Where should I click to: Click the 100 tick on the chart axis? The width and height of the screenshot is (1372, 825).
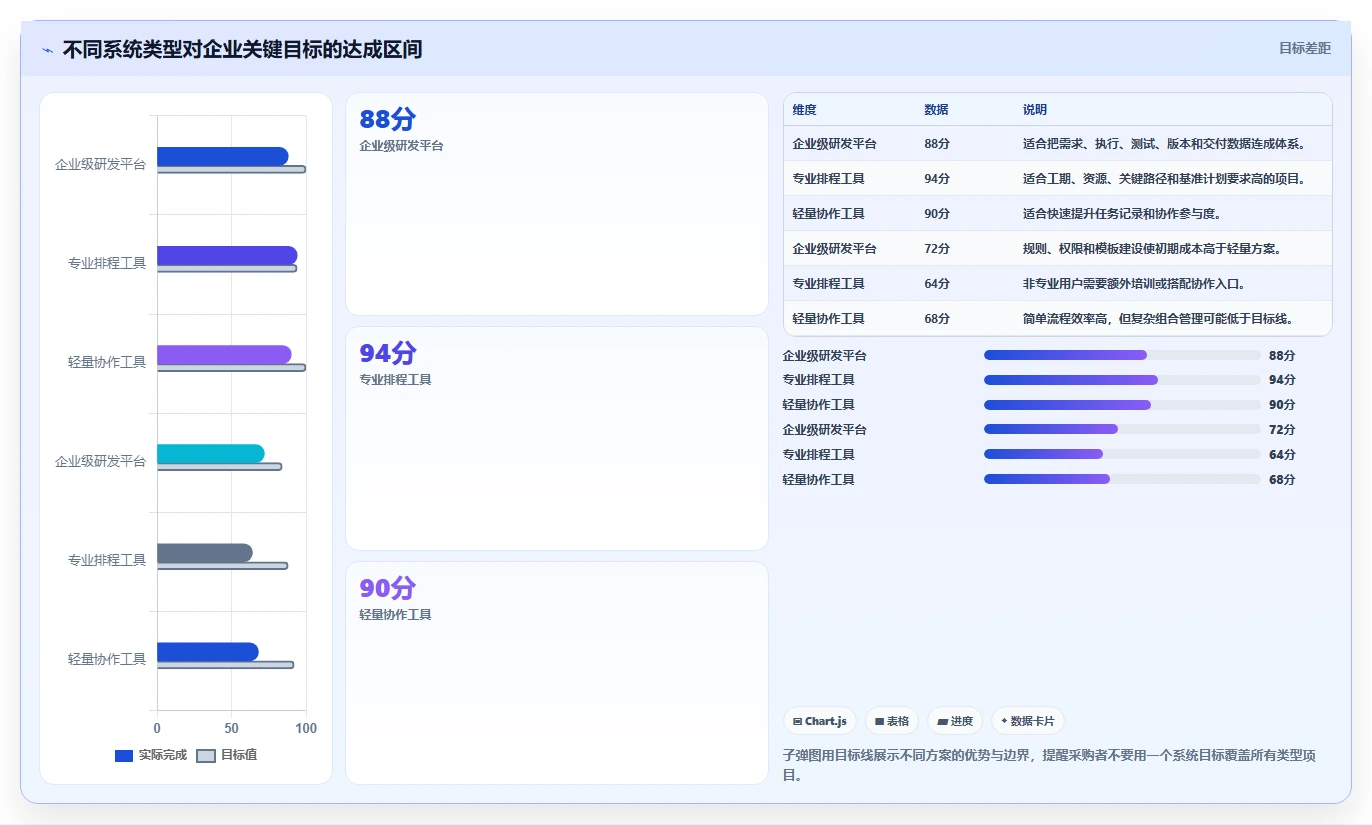click(x=306, y=728)
